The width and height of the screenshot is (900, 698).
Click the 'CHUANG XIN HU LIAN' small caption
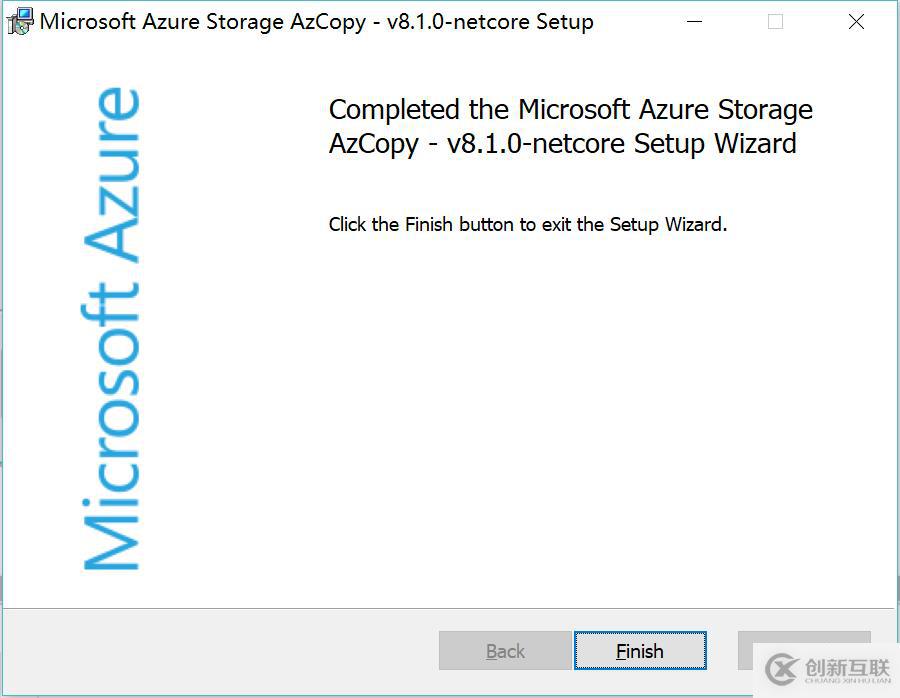pyautogui.click(x=848, y=681)
